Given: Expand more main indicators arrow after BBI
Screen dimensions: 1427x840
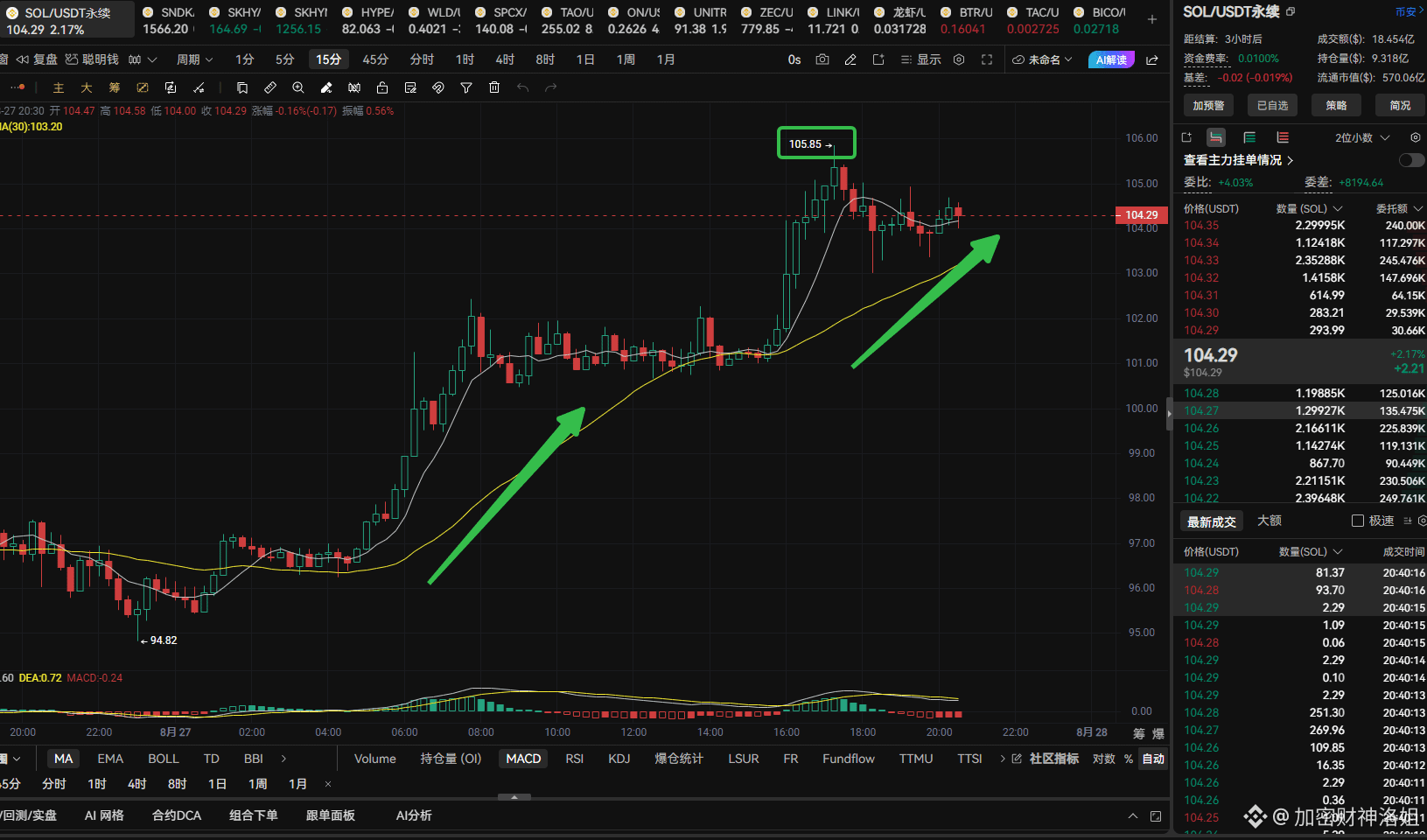Looking at the screenshot, I should 283,759.
